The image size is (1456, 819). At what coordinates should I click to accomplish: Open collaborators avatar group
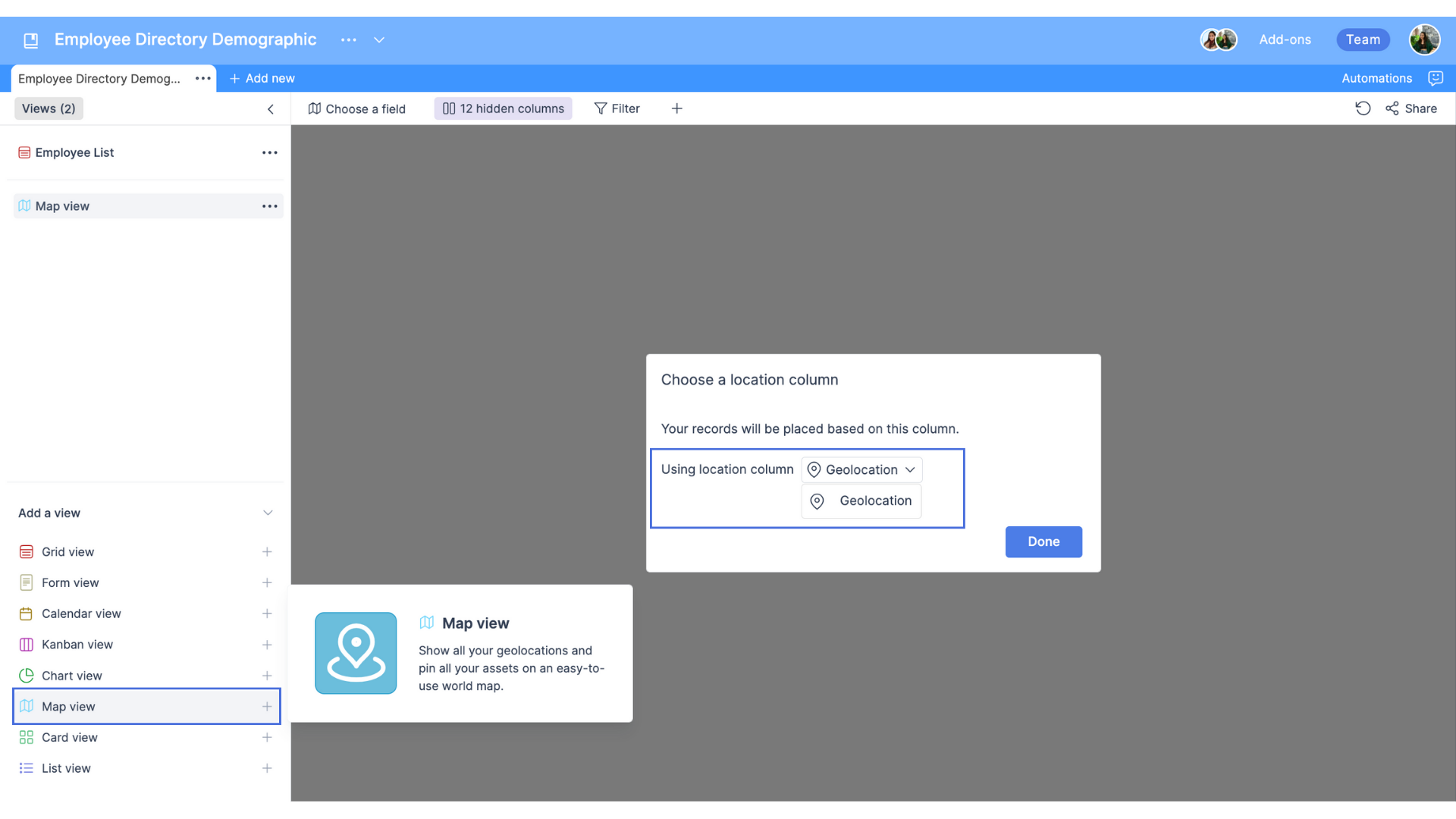pos(1218,39)
